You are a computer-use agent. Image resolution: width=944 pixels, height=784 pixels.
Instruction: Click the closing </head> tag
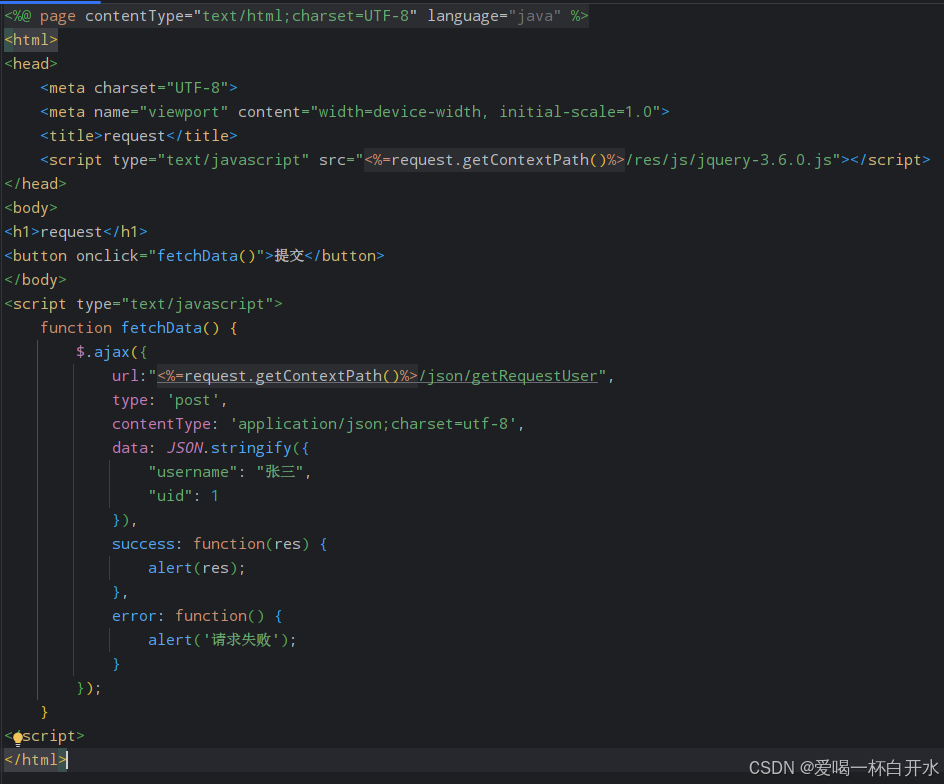(x=36, y=184)
